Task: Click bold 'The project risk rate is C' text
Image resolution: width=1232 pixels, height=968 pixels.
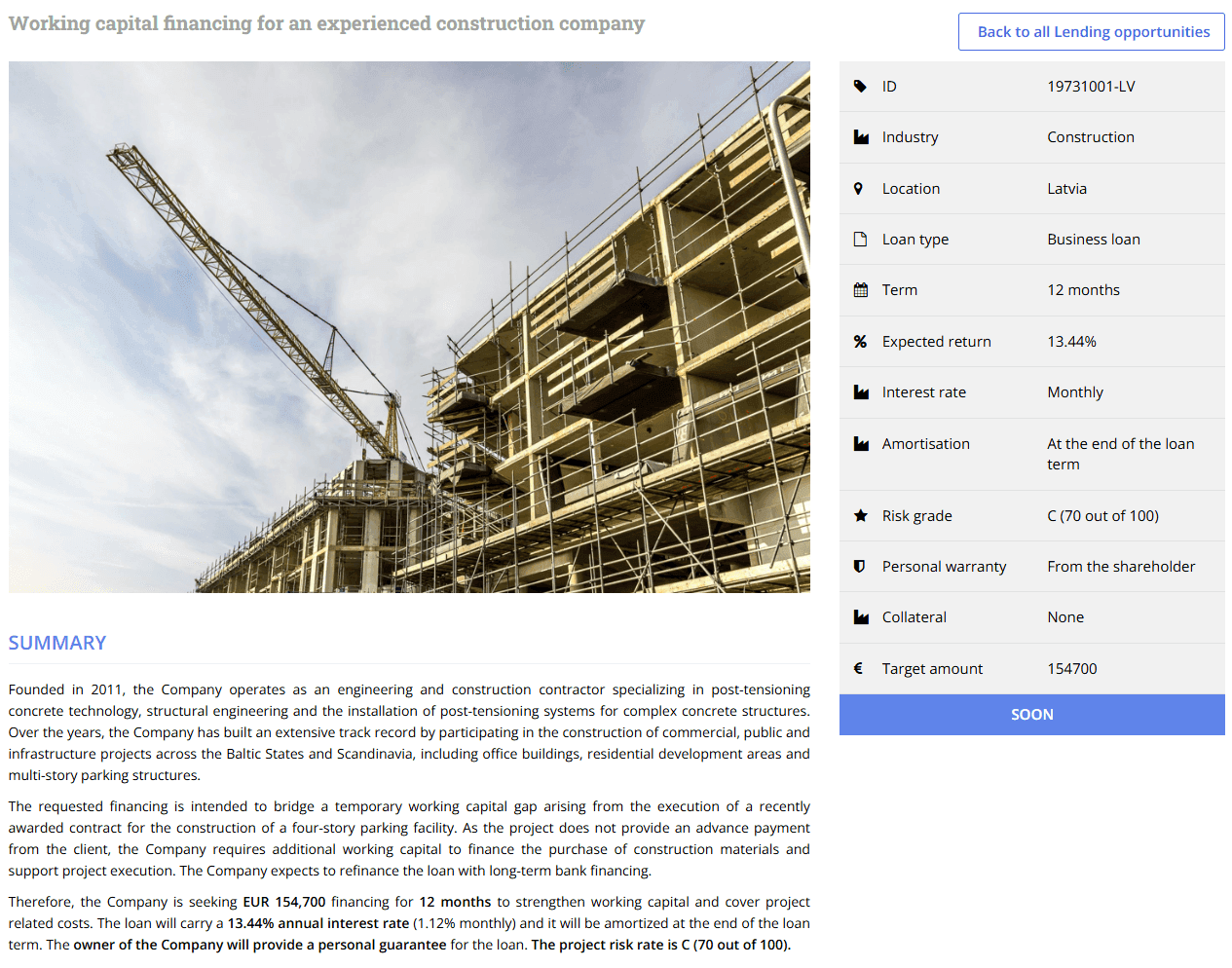Action: click(661, 945)
